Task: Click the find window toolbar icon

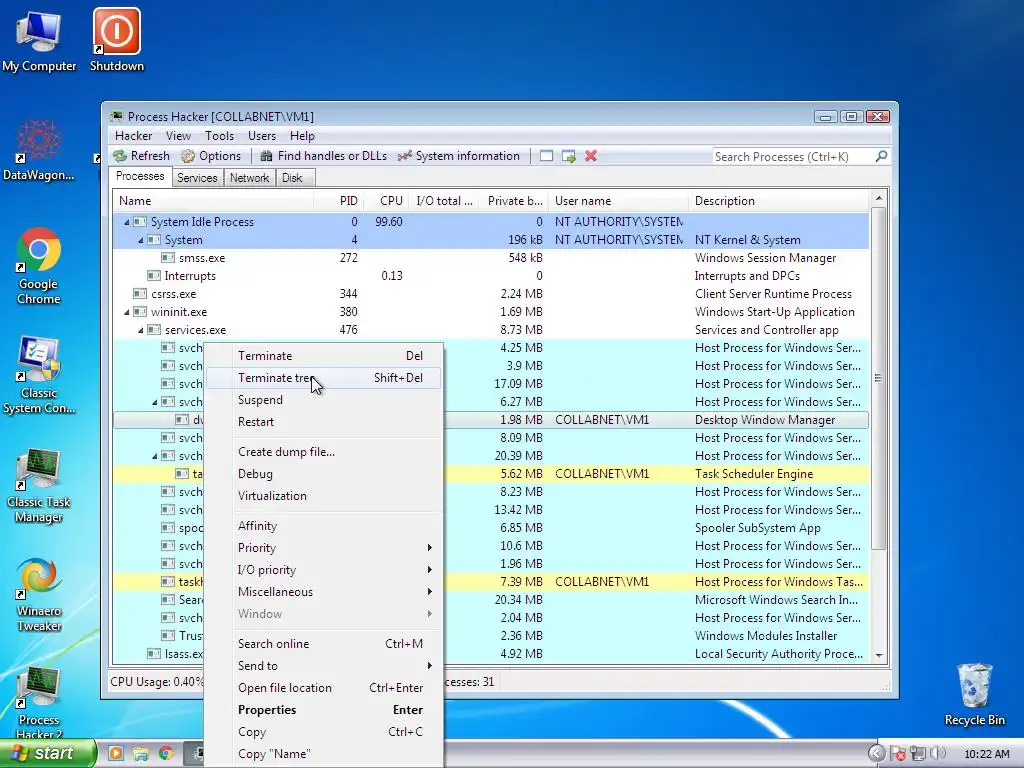Action: coord(547,156)
